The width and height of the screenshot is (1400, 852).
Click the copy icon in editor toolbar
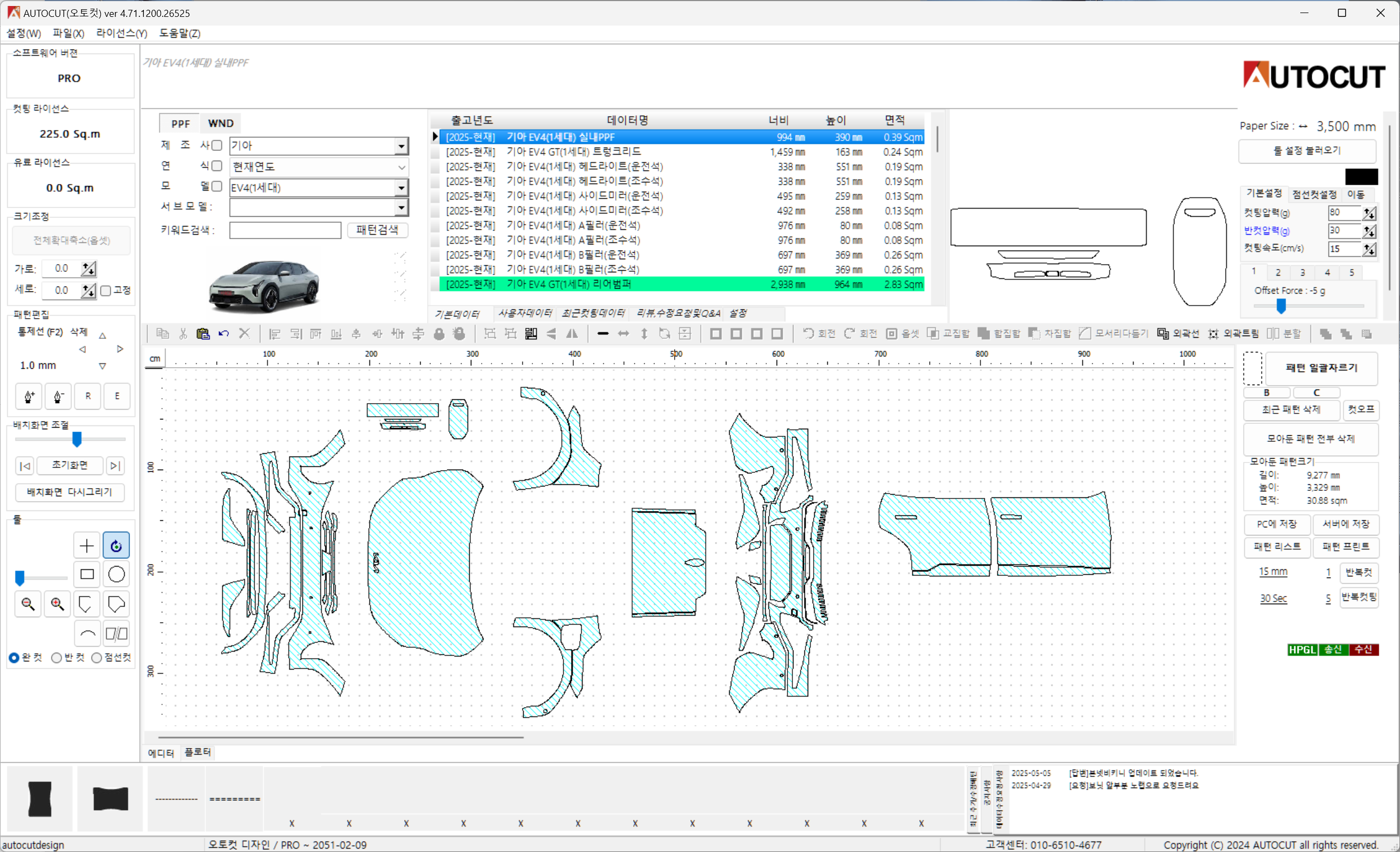[162, 333]
